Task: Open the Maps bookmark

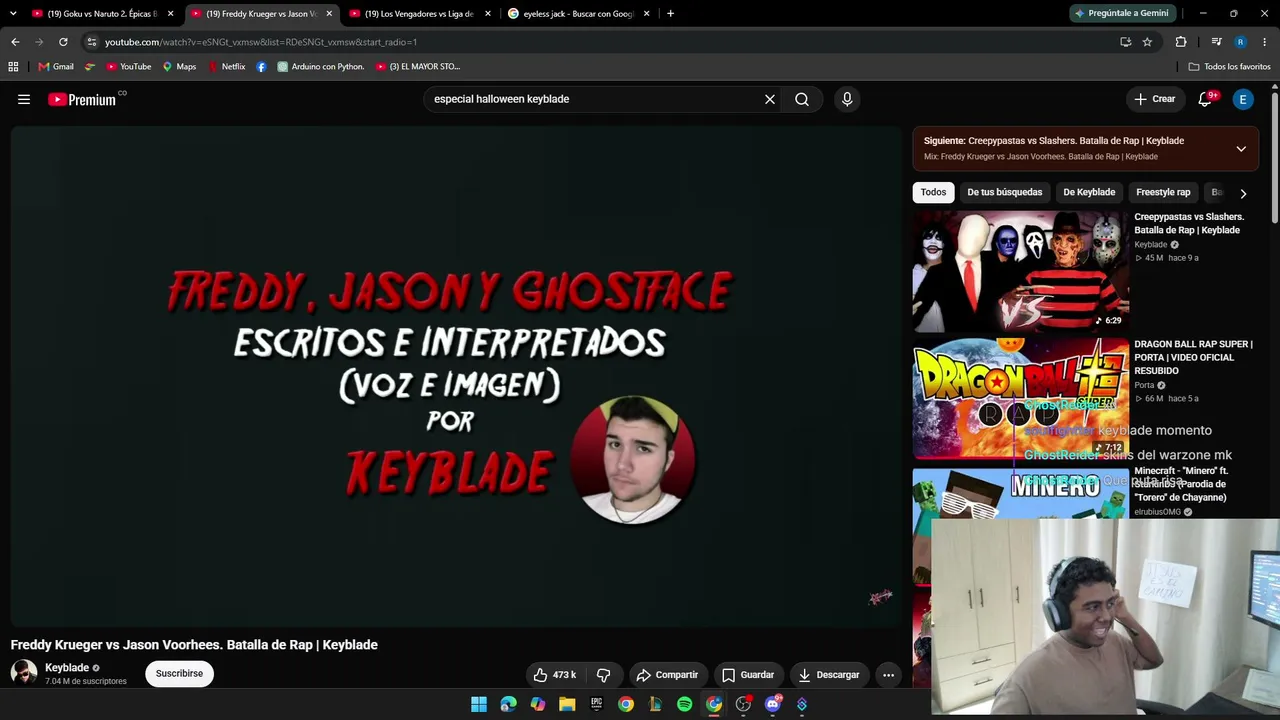Action: (179, 67)
